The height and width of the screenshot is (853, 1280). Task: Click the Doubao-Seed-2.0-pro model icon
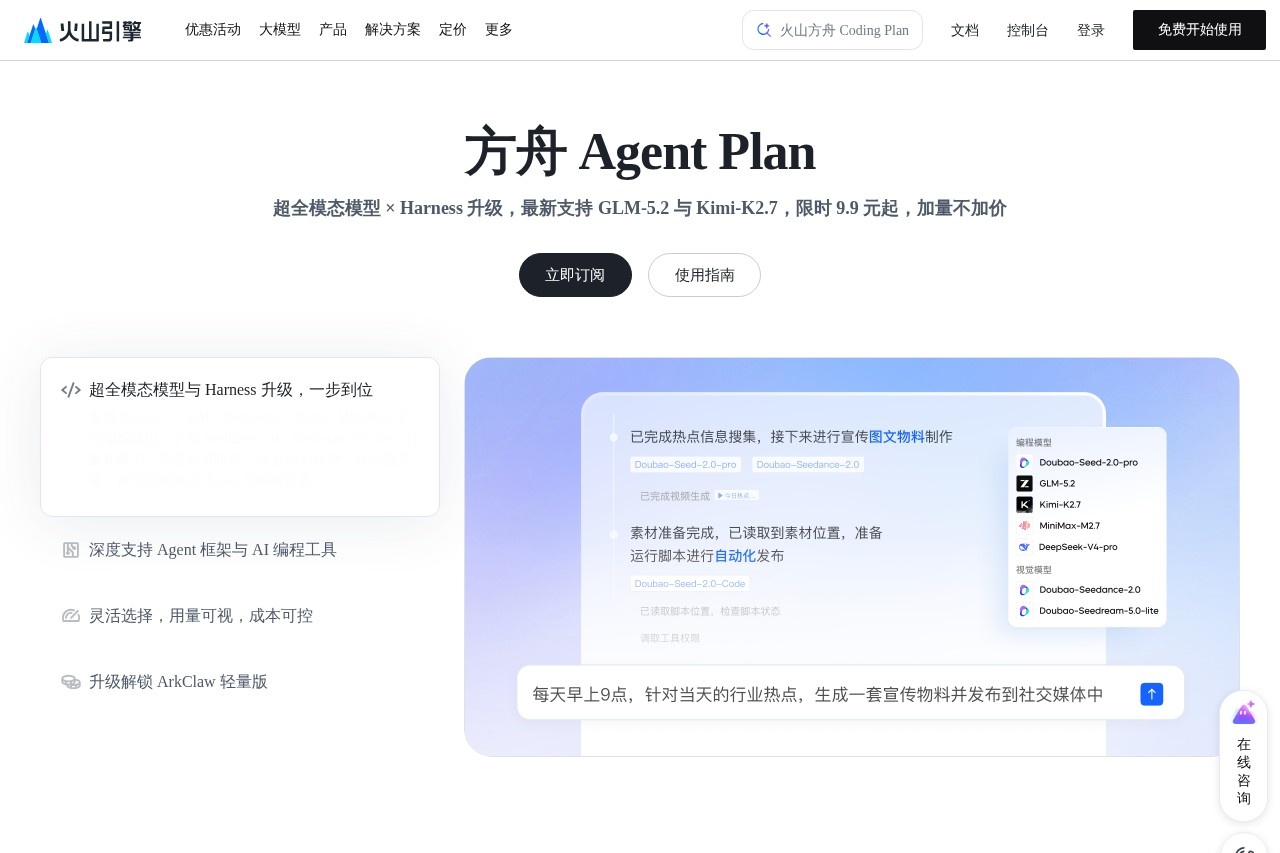tap(1024, 463)
